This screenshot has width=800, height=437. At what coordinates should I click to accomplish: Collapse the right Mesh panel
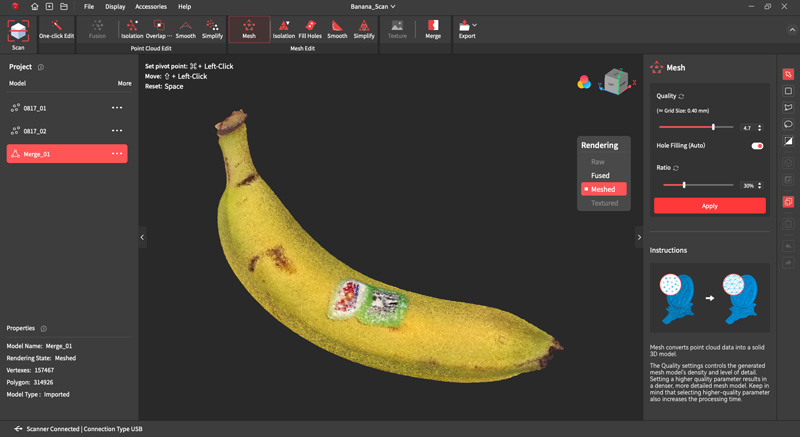pos(639,237)
